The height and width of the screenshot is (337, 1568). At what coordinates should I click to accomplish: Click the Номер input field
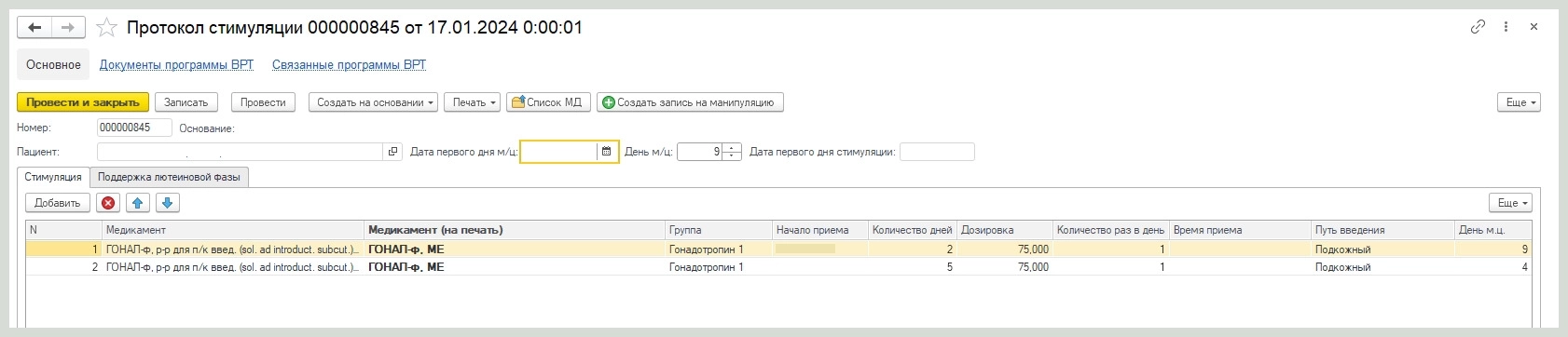pos(134,128)
